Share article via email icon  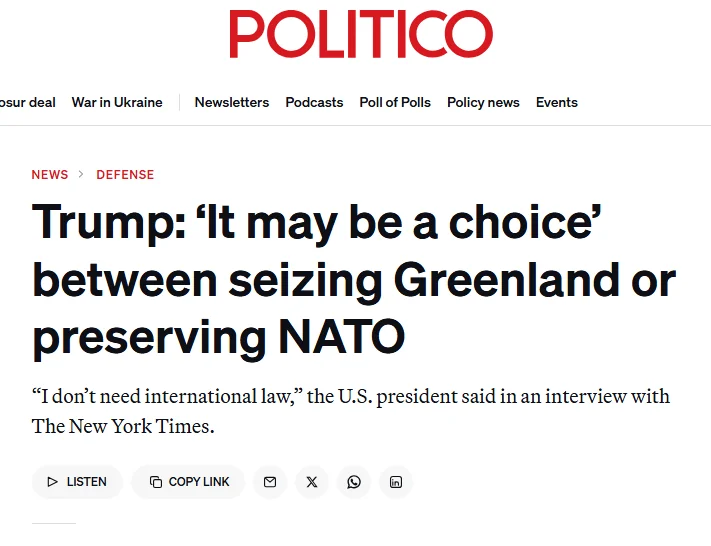(x=269, y=482)
